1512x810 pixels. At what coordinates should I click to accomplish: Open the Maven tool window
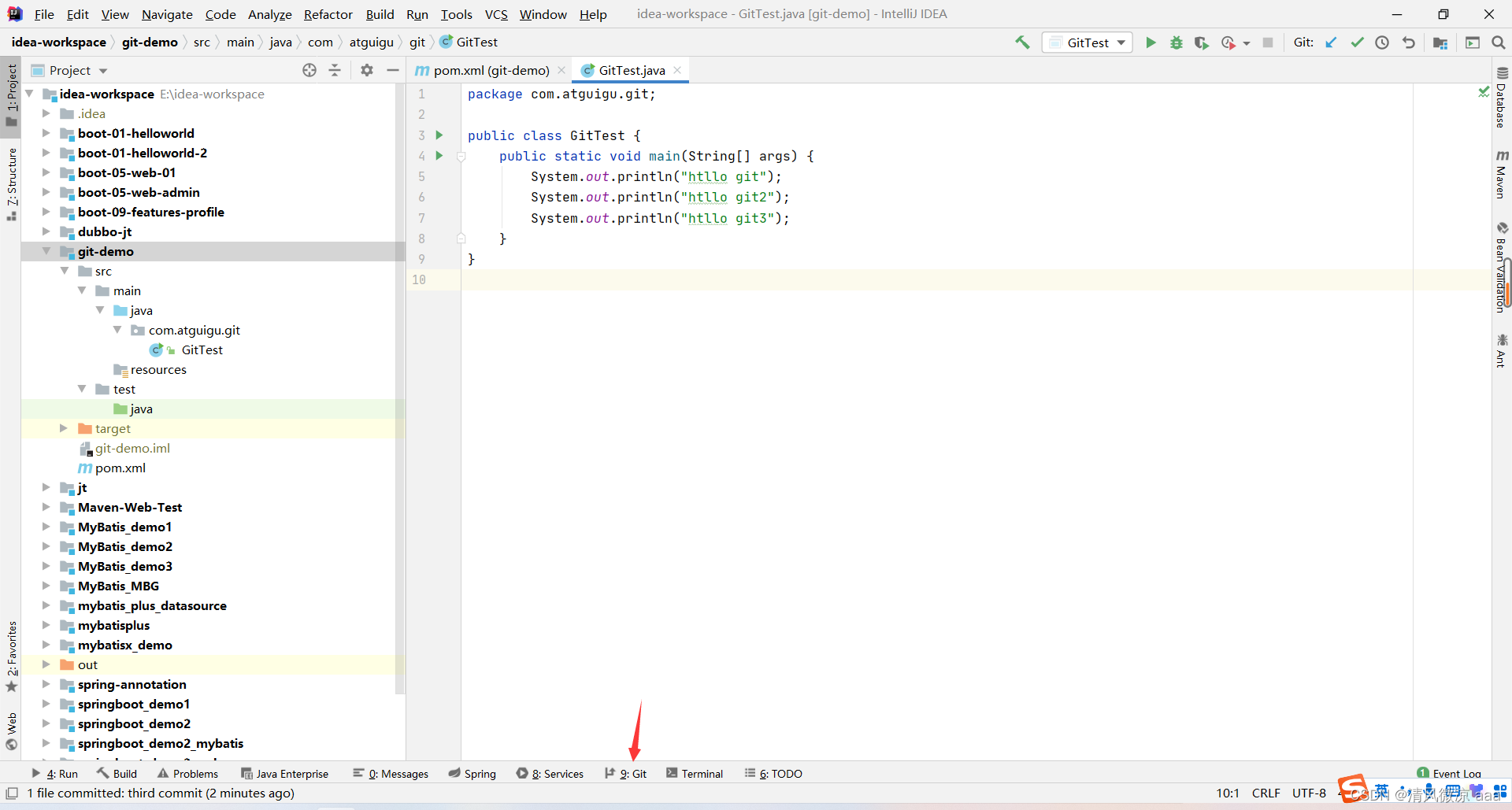pyautogui.click(x=1502, y=174)
